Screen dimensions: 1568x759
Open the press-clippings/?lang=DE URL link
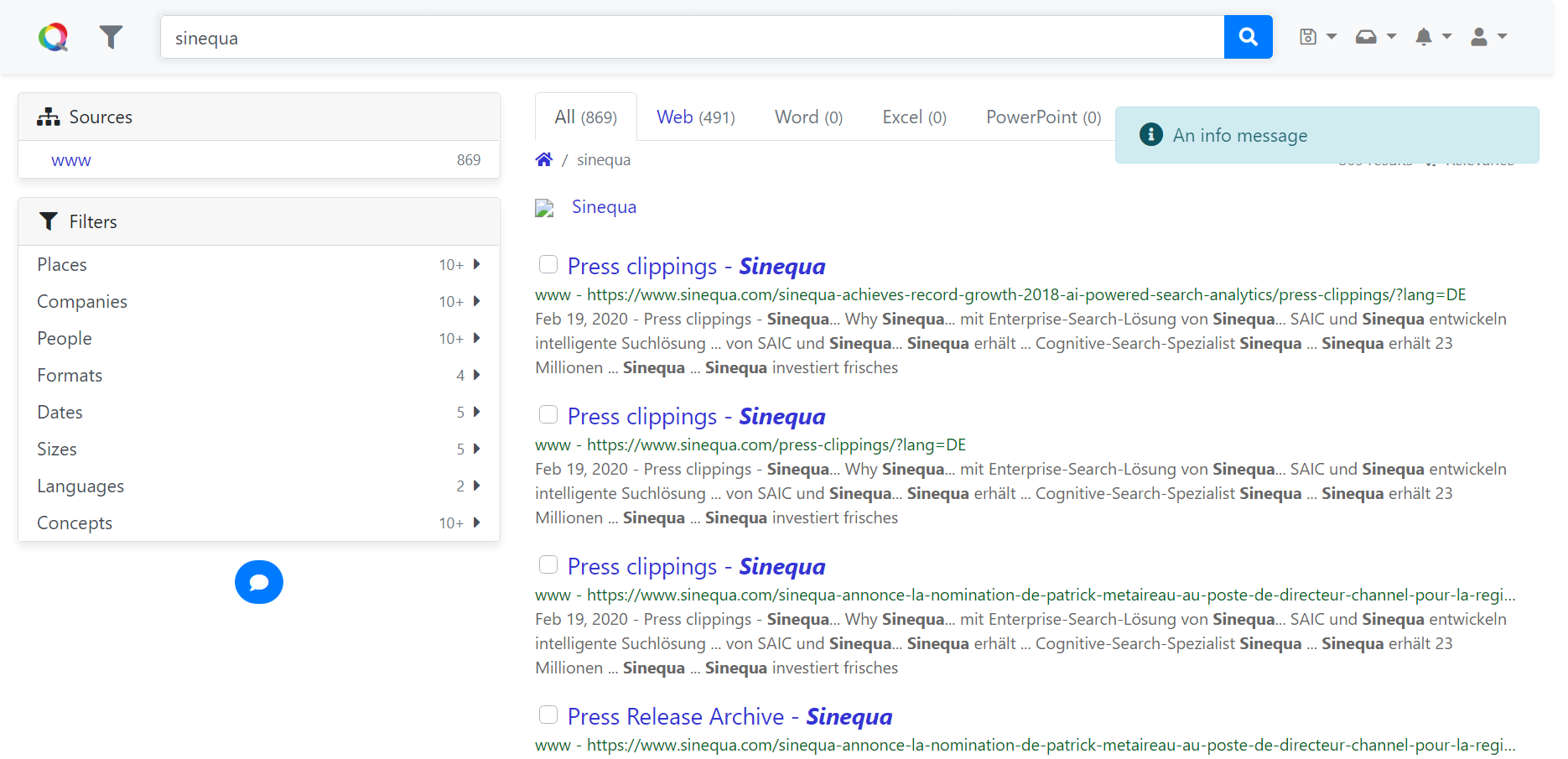pos(776,444)
